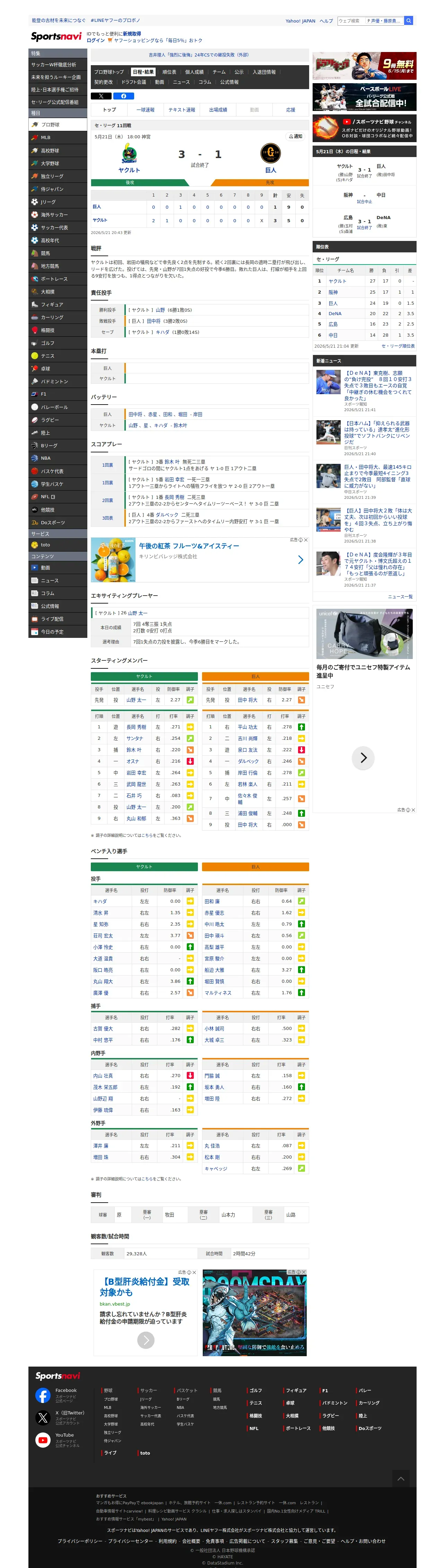The image size is (445, 1568).
Task: Open NFL external link in sidebar
Action: 58,497
